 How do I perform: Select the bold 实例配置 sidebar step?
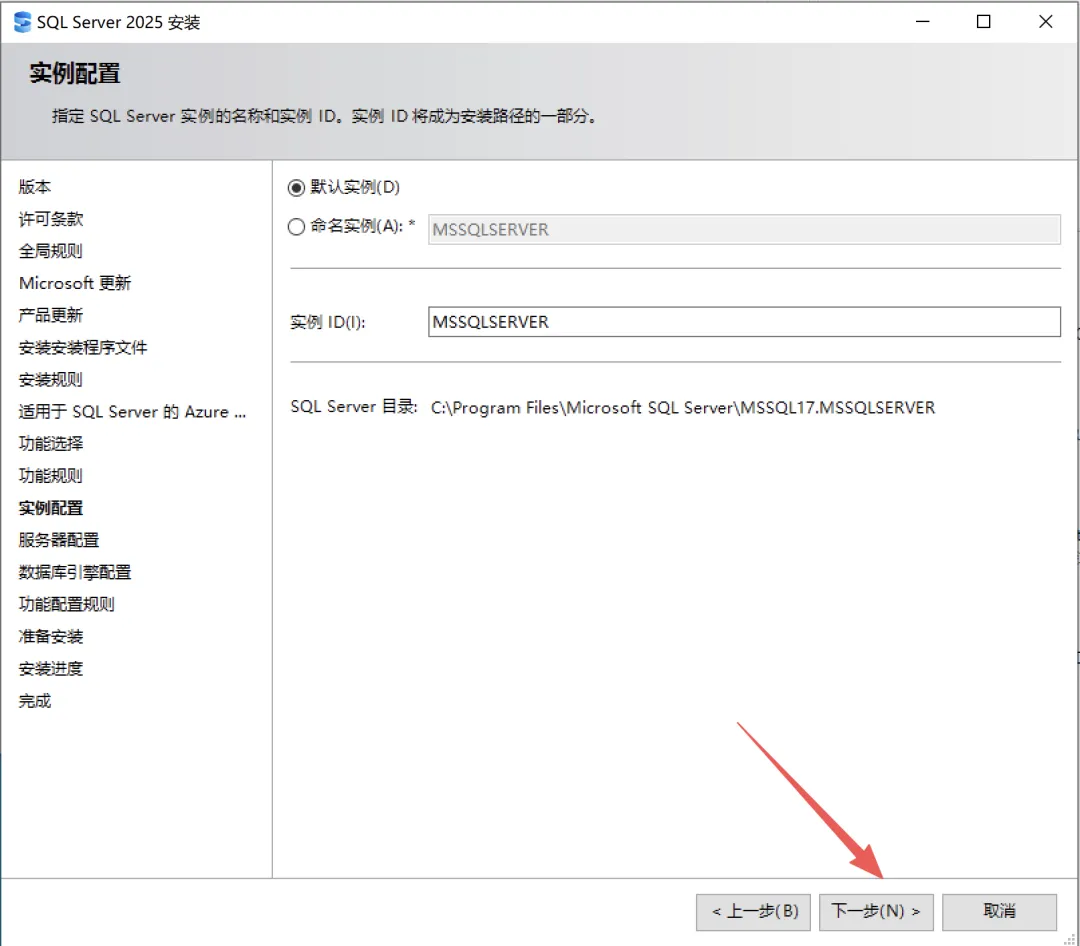(x=51, y=508)
